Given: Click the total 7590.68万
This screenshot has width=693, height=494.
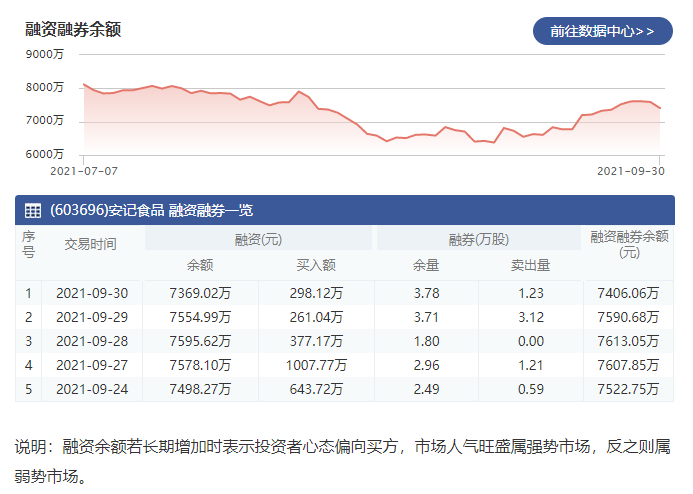Looking at the screenshot, I should [628, 317].
